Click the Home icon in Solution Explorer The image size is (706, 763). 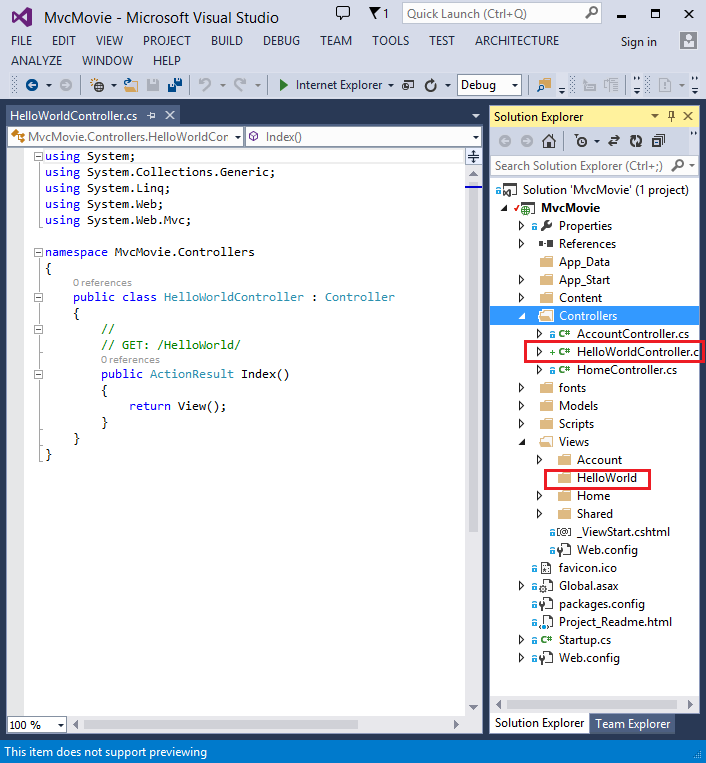point(549,141)
